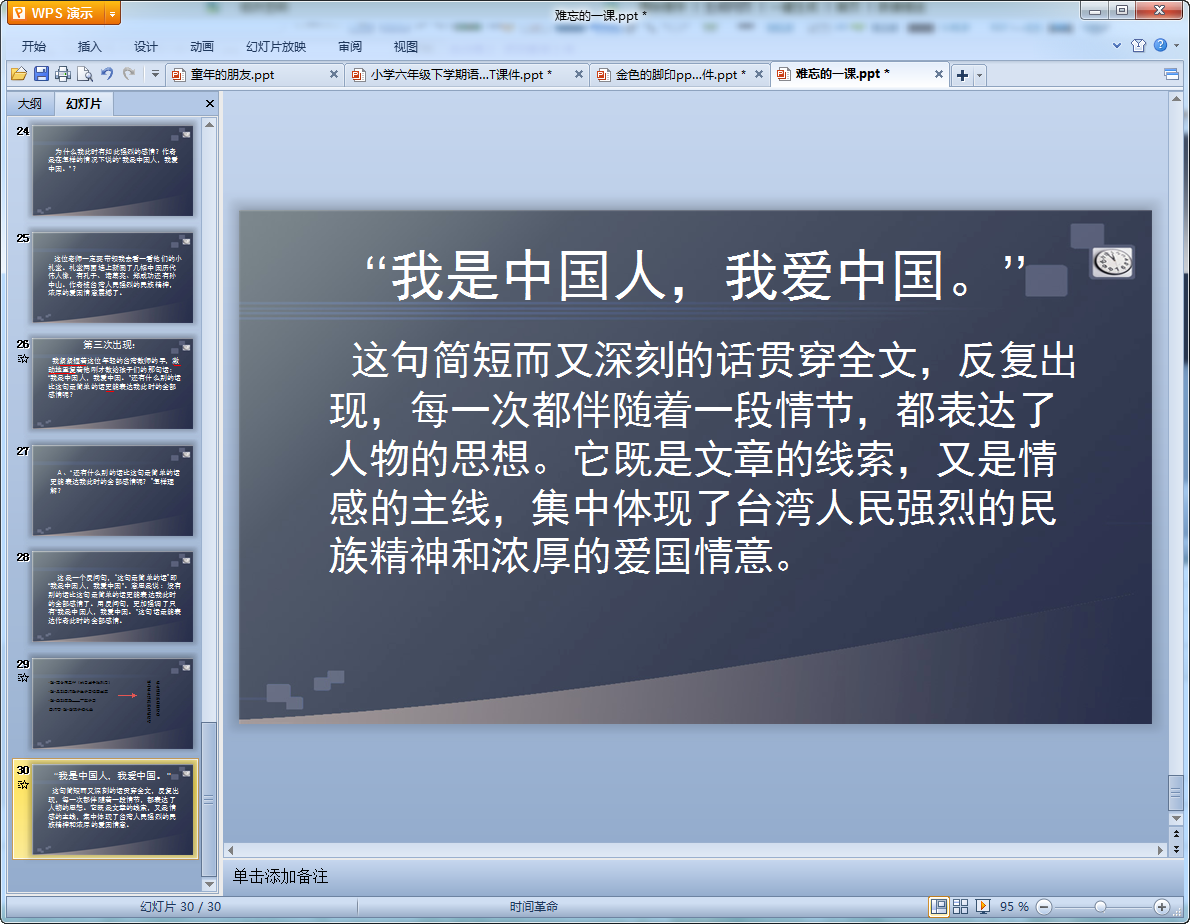Click the slide body paragraph text
The image size is (1190, 924).
(x=702, y=457)
